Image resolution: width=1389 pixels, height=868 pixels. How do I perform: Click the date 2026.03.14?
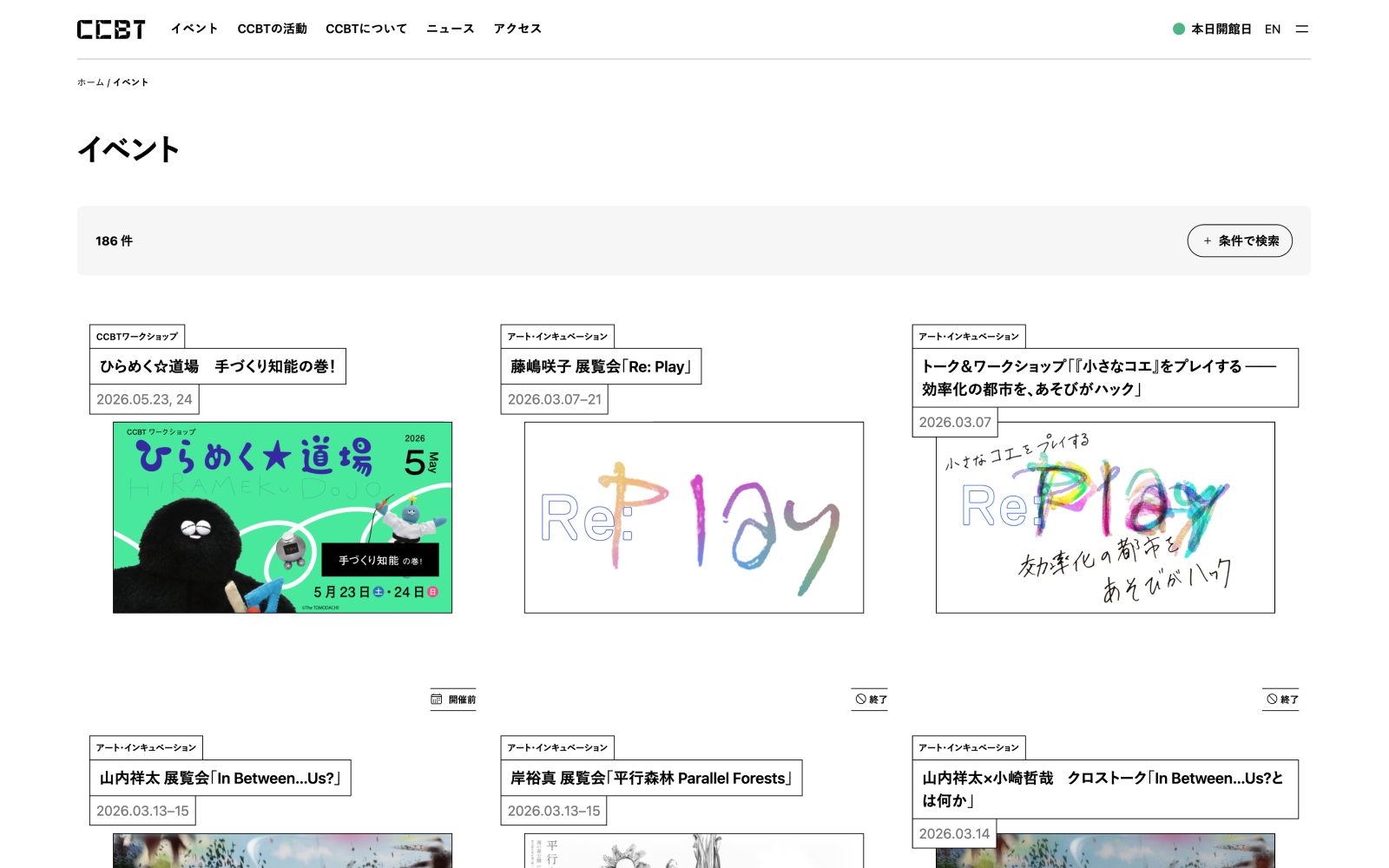(954, 833)
